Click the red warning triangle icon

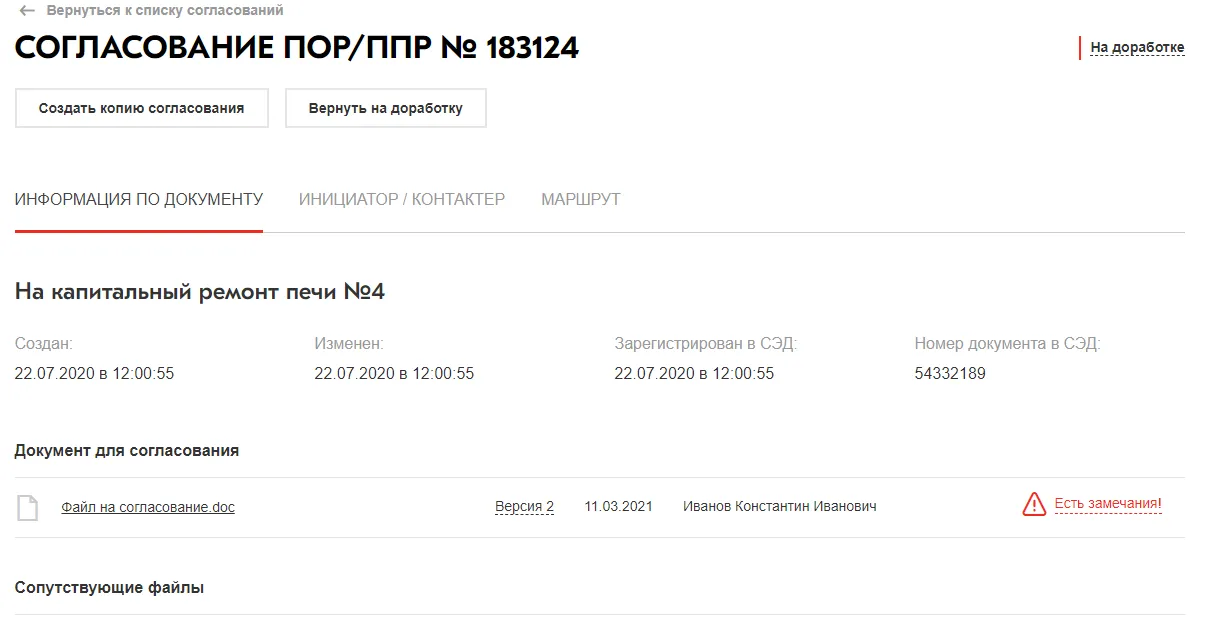[x=1034, y=505]
